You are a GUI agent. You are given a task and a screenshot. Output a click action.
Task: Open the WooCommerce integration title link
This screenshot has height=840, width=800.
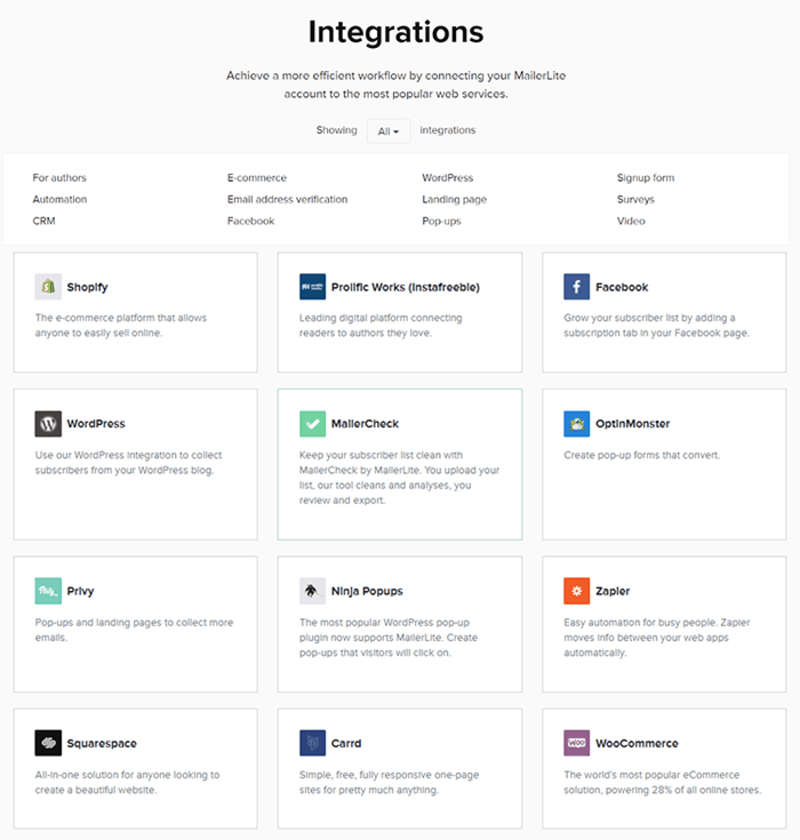pyautogui.click(x=636, y=744)
